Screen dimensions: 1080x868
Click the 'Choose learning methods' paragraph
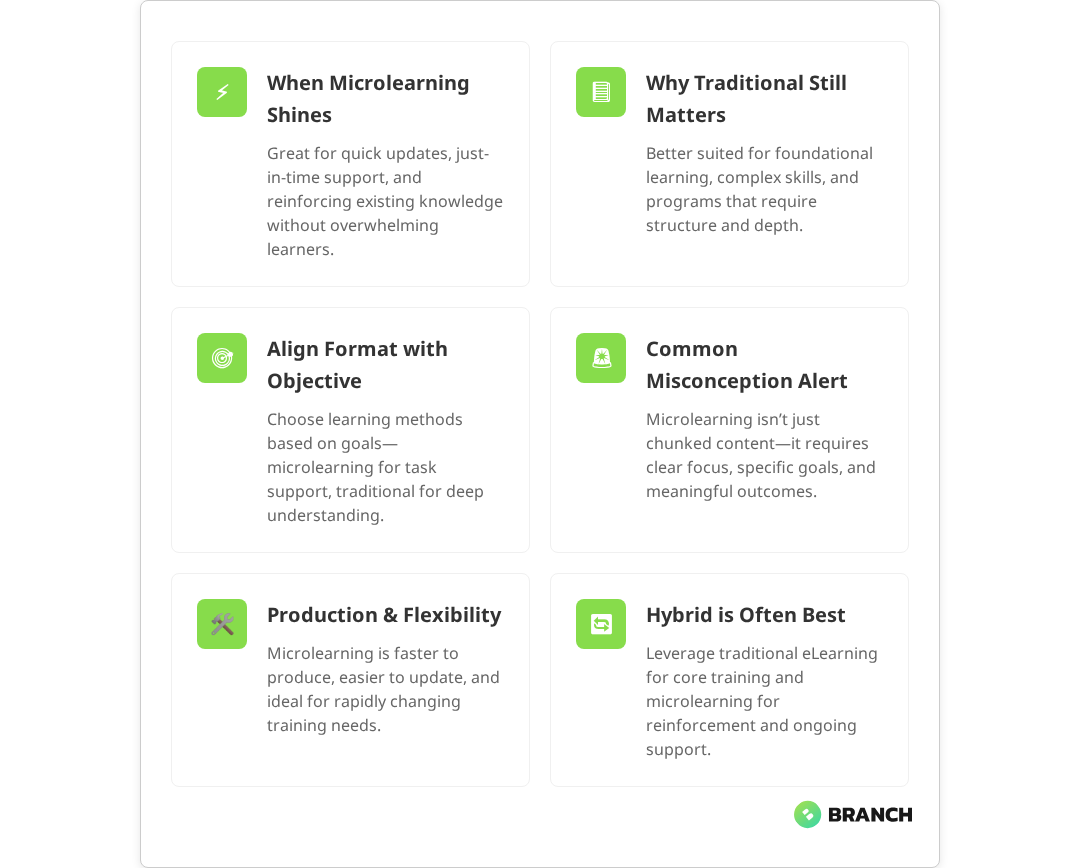375,467
